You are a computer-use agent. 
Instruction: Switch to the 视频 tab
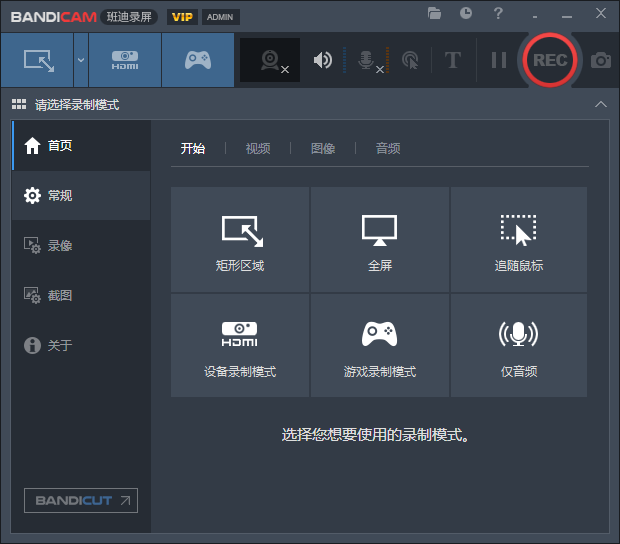[x=258, y=148]
